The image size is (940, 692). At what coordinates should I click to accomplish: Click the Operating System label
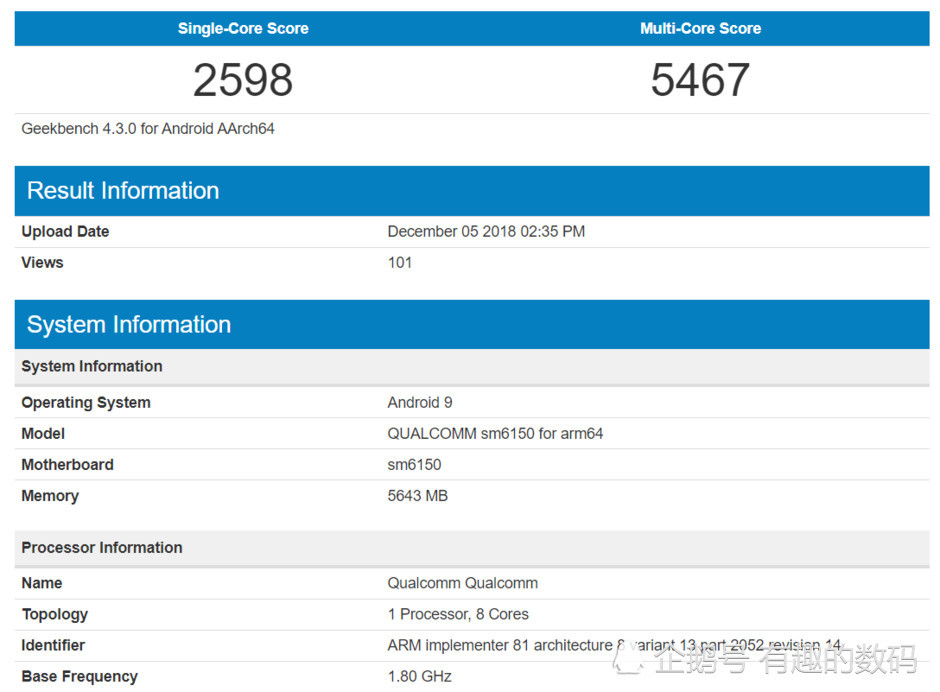[x=86, y=402]
